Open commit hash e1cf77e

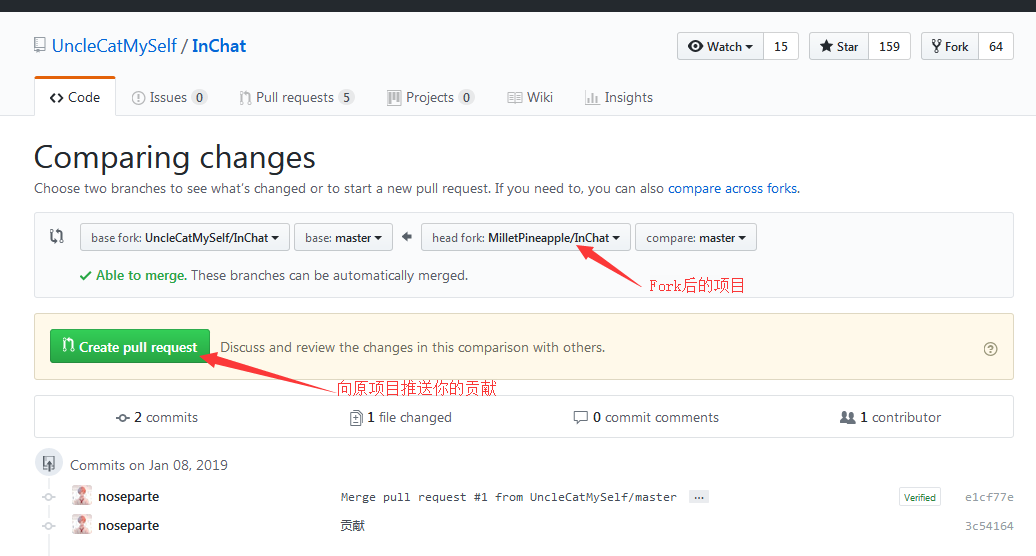point(989,497)
